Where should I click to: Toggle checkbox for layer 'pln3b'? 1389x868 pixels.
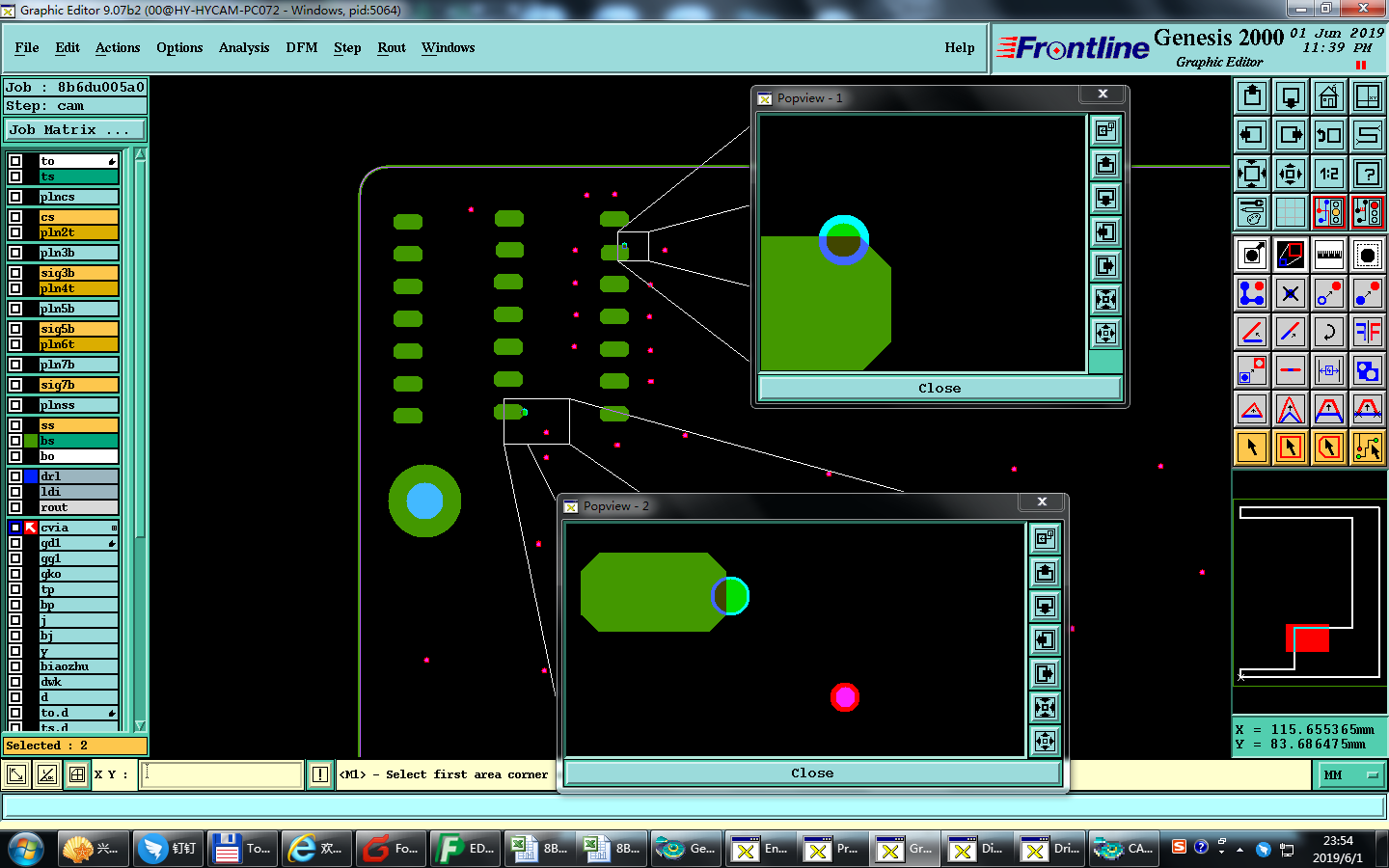click(x=15, y=253)
